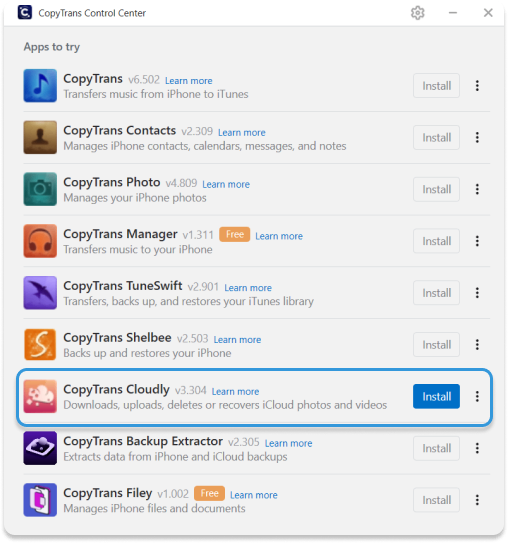Open Learn more for CopyTrans Contacts
Viewport: 508px width, 543px height.
pyautogui.click(x=242, y=133)
